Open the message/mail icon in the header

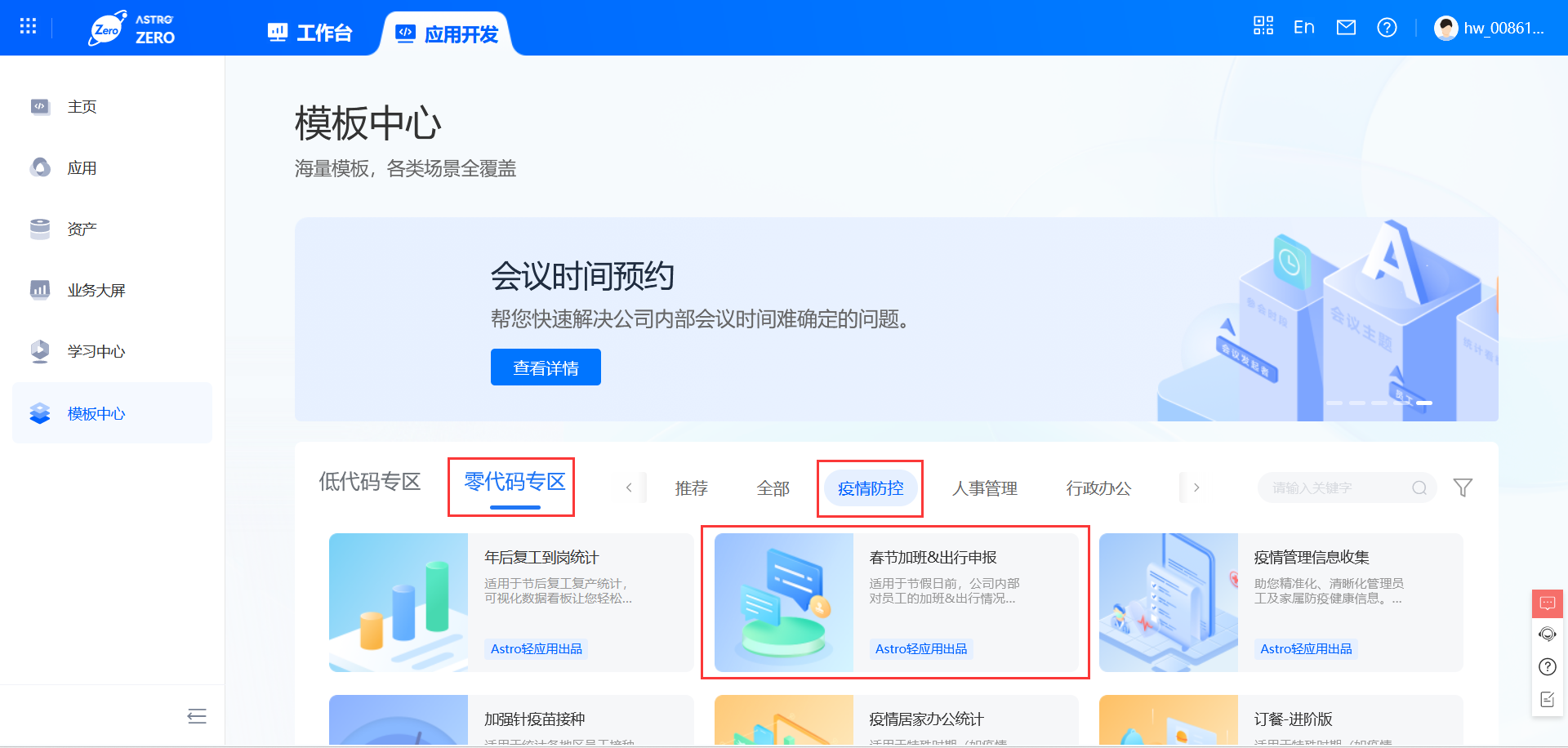click(x=1346, y=27)
